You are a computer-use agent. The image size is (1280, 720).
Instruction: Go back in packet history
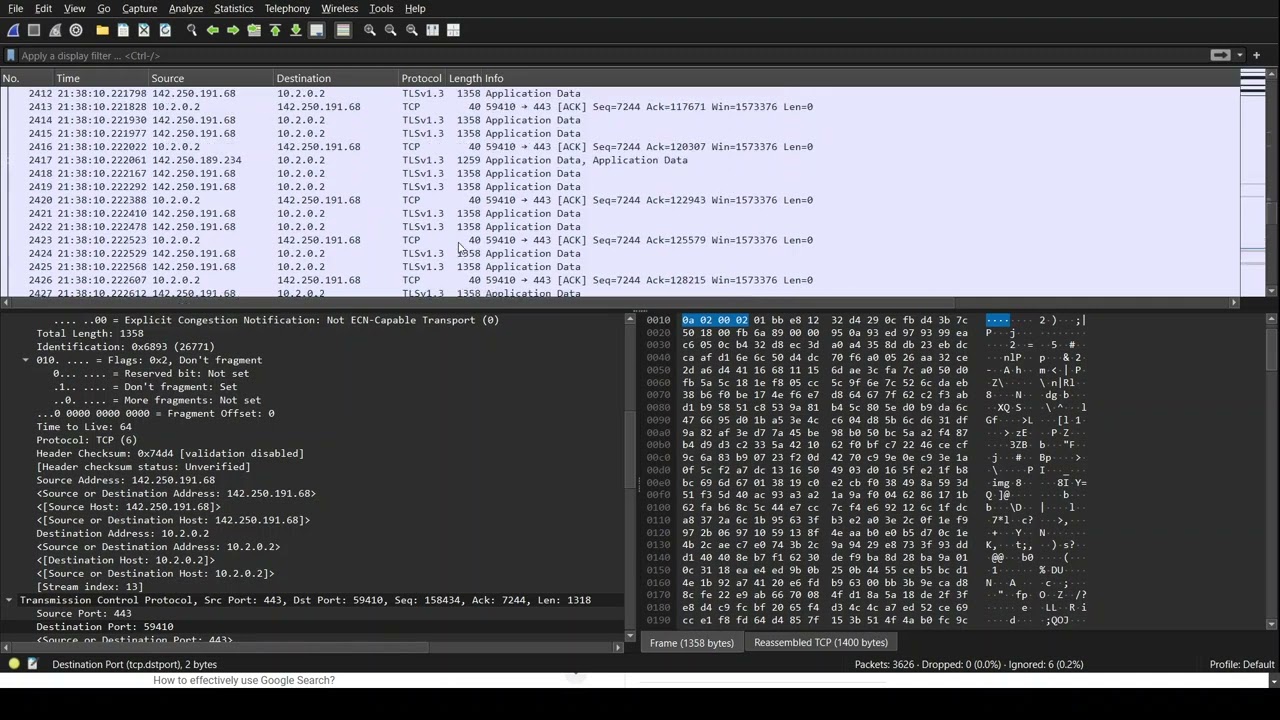pos(213,30)
